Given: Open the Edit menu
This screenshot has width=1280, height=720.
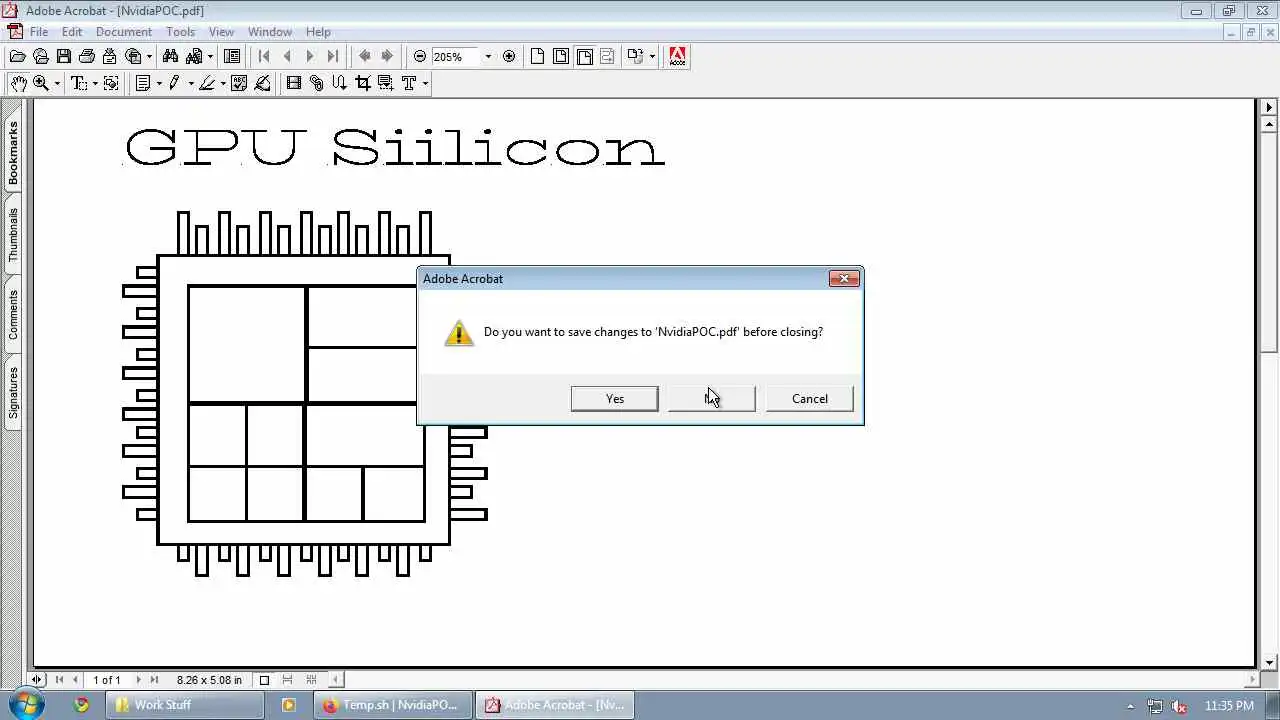Looking at the screenshot, I should (72, 32).
